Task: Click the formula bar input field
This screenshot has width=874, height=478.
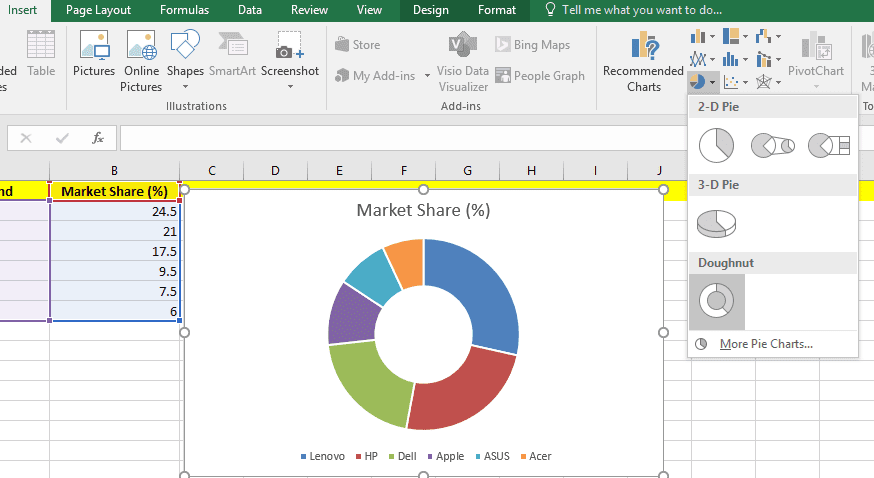Action: [x=400, y=138]
